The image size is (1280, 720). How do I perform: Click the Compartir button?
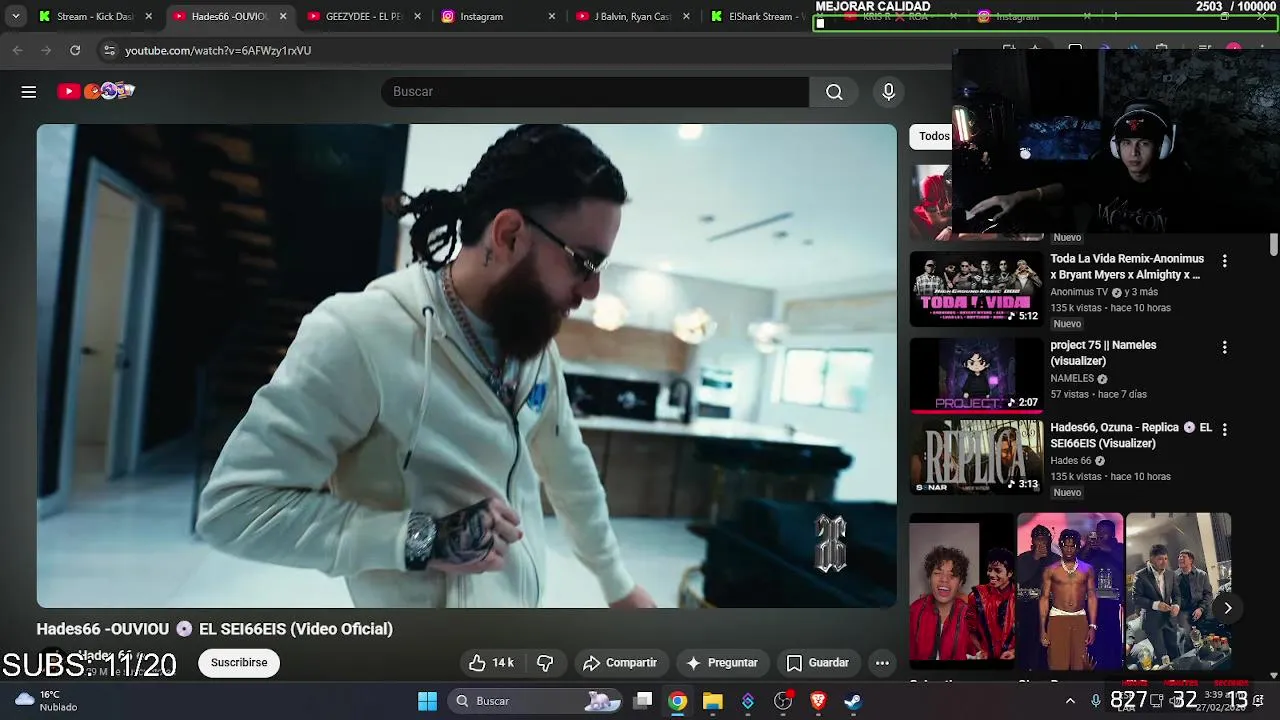(x=620, y=663)
